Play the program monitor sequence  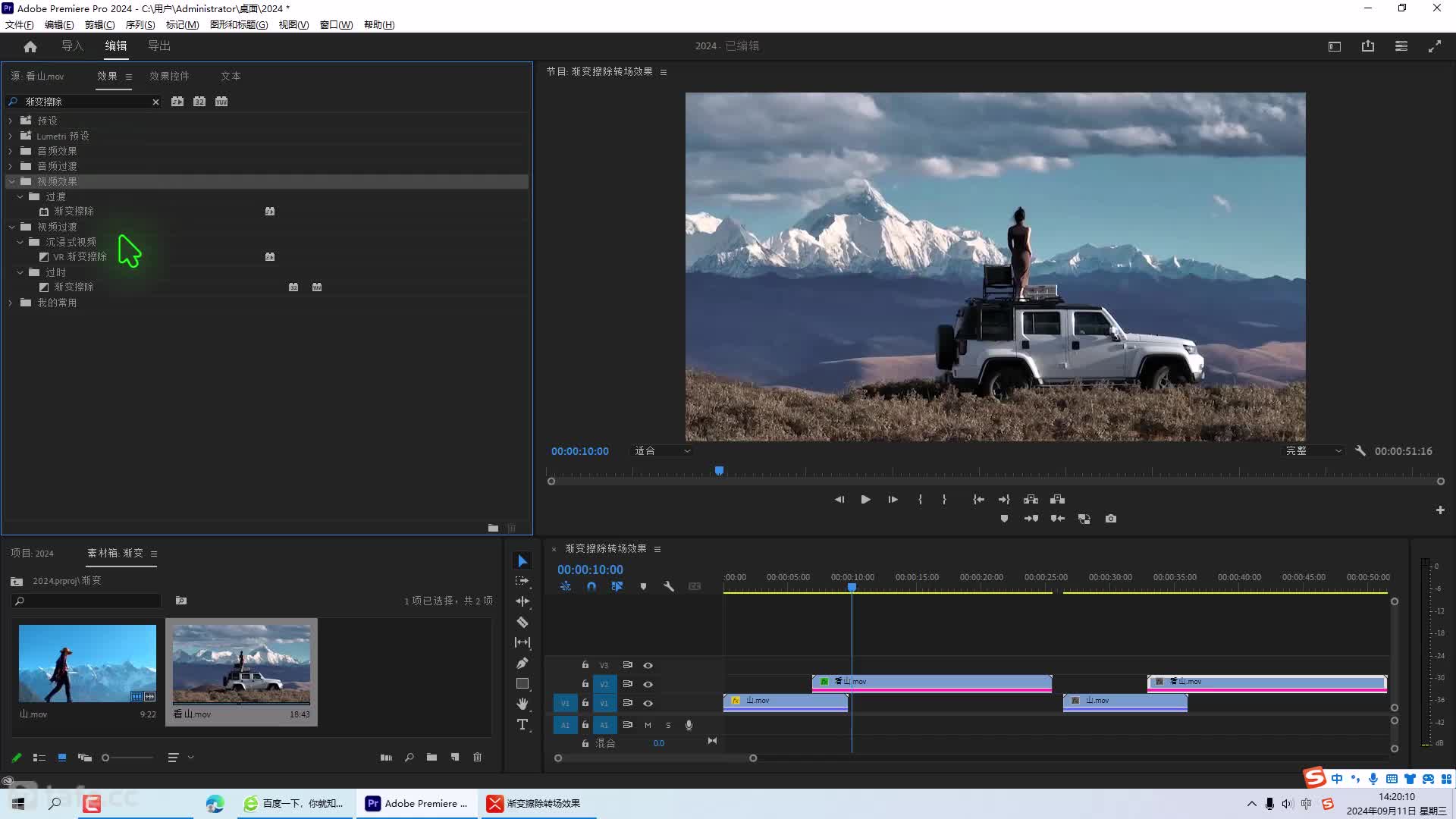click(x=865, y=499)
